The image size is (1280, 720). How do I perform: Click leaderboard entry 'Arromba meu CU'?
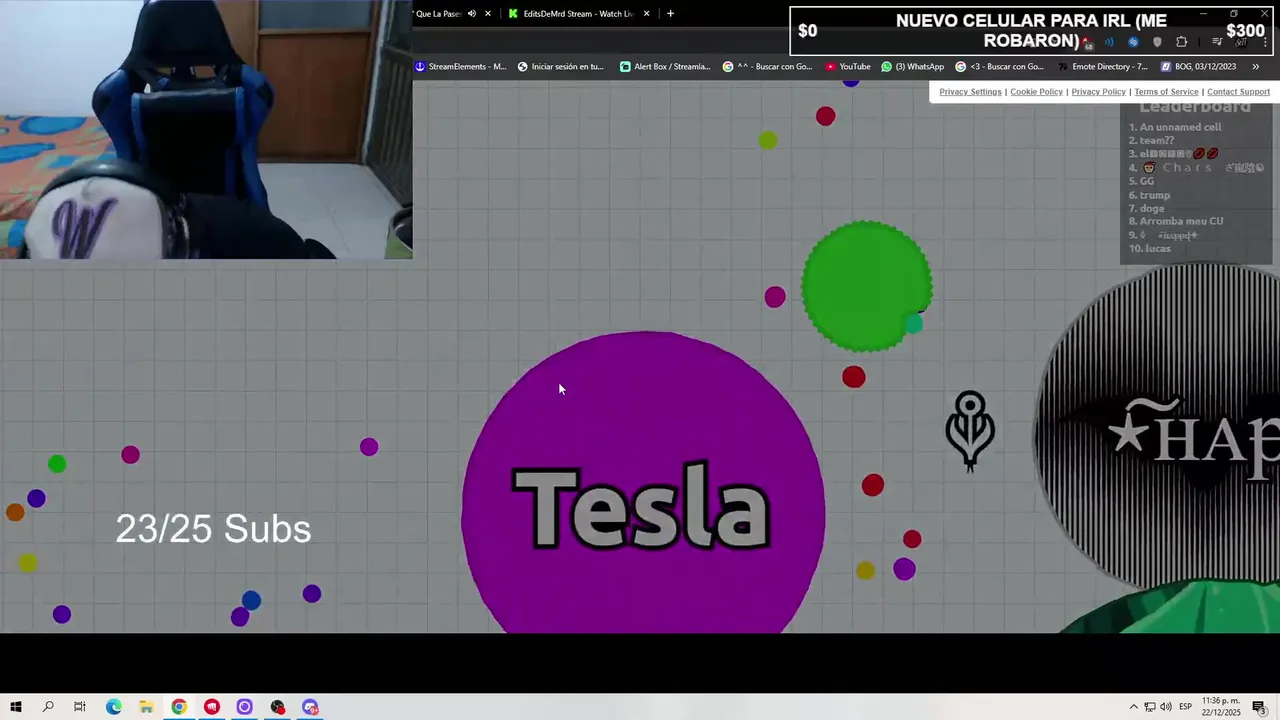pyautogui.click(x=1176, y=221)
